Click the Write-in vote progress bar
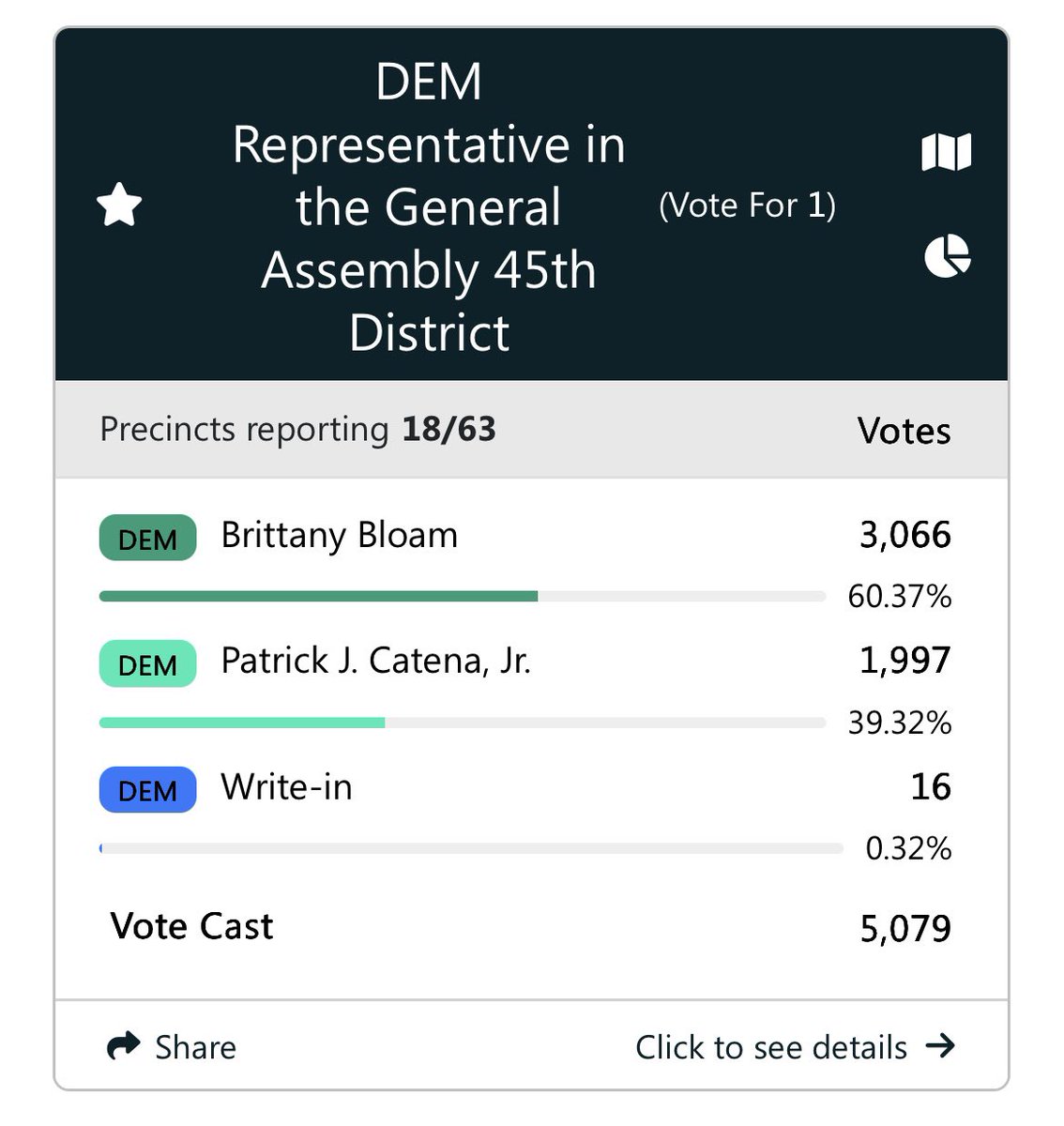Screen dimensions: 1064x1126 (470, 848)
